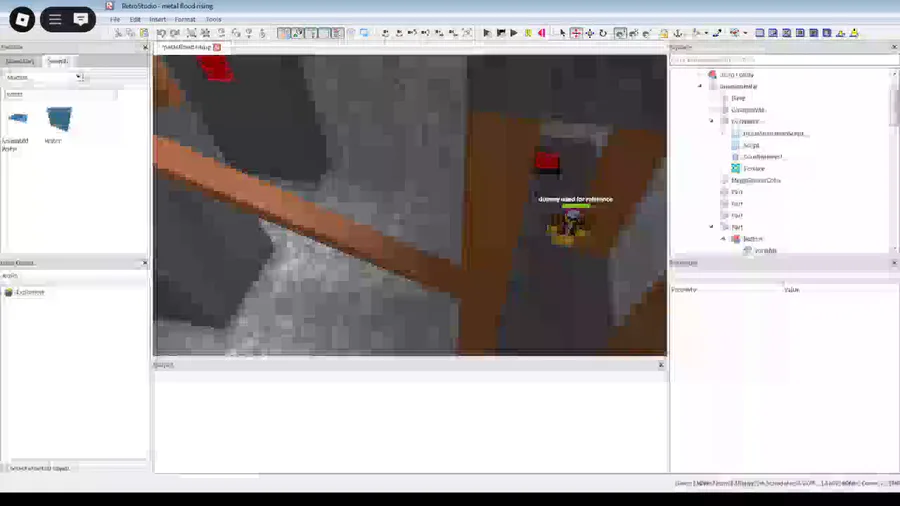
Task: Open the dropdown arrow after the red-blue icon
Action: click(x=745, y=33)
